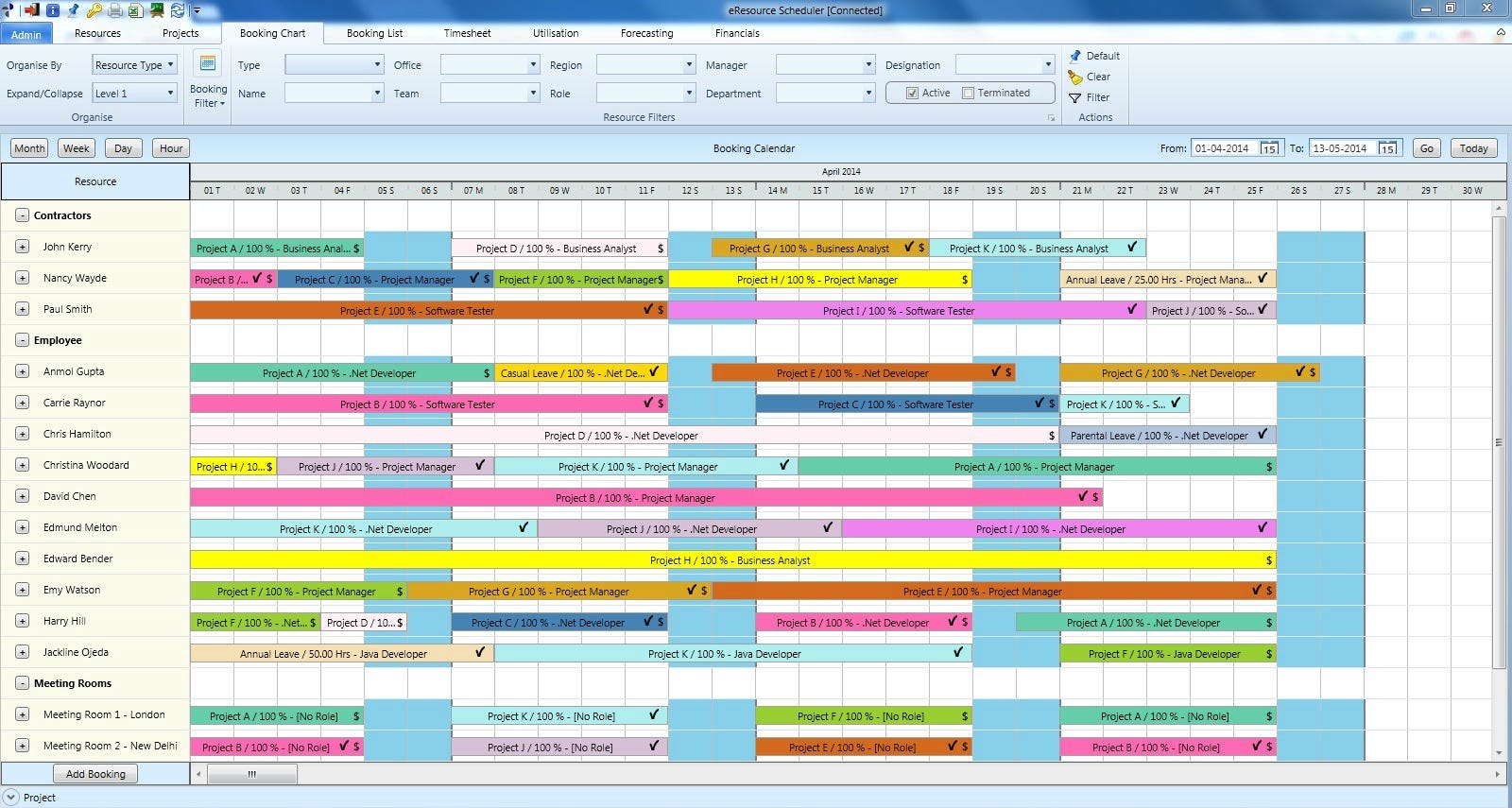1512x808 pixels.
Task: Open the Organise By dropdown
Action: pyautogui.click(x=134, y=65)
